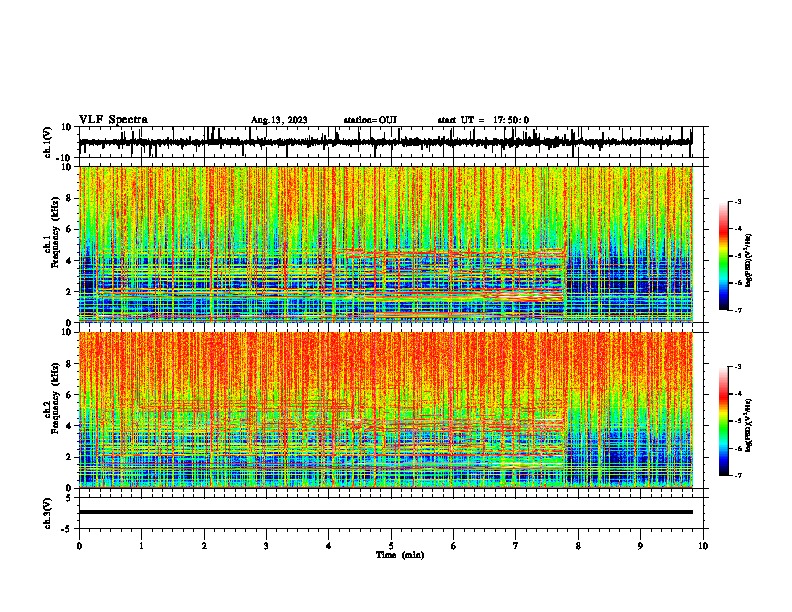The image size is (792, 612).
Task: Click Time axis tick label "7"
Action: click(516, 546)
